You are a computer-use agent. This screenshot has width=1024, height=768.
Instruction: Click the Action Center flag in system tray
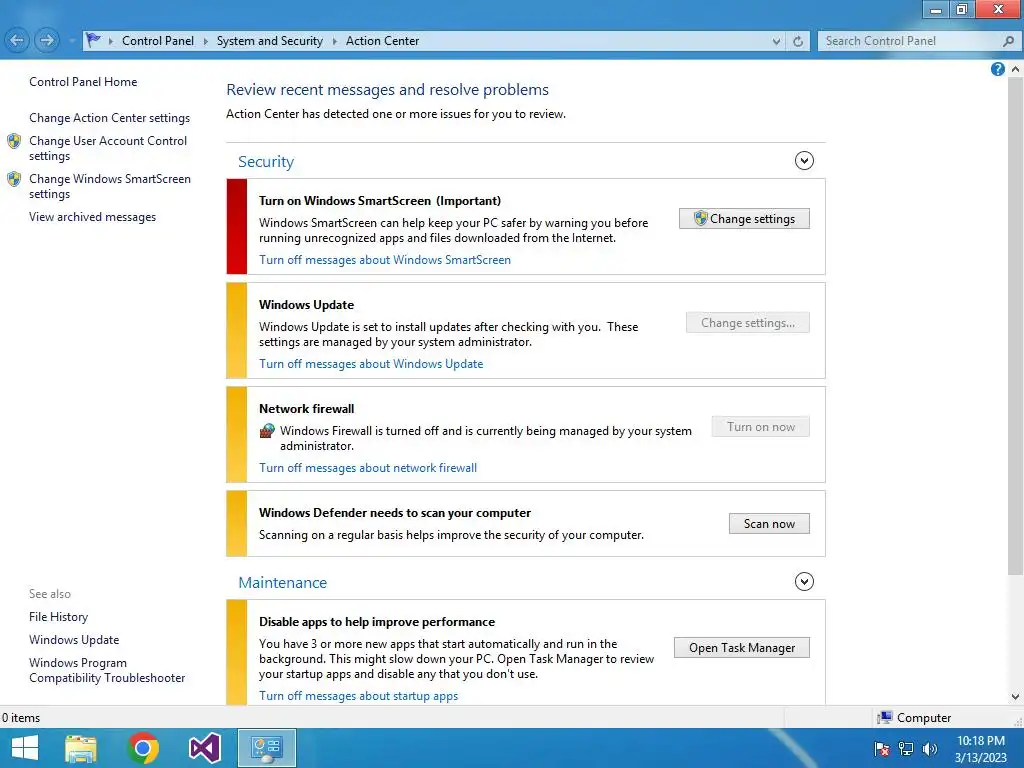(x=882, y=749)
